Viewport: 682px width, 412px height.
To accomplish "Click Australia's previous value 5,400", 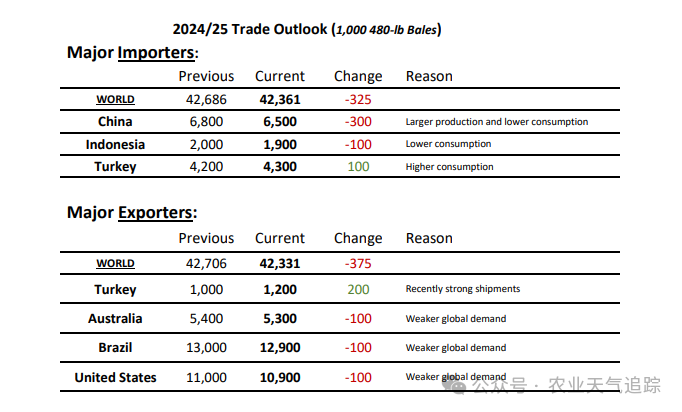I will [206, 319].
